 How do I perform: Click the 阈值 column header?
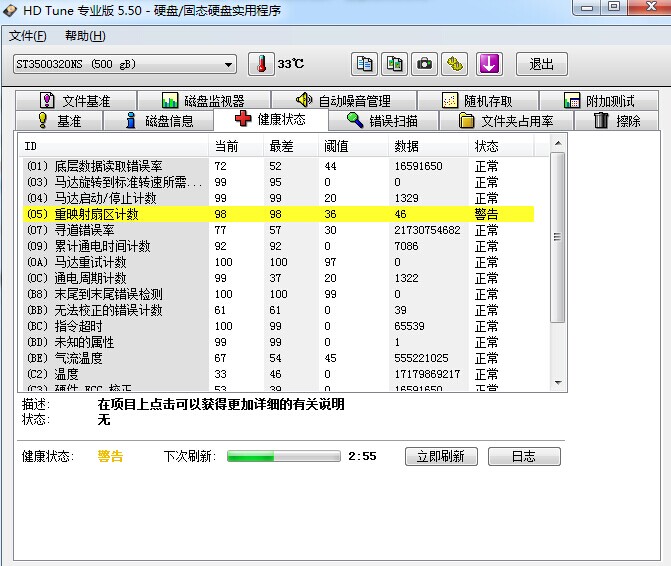coord(353,146)
